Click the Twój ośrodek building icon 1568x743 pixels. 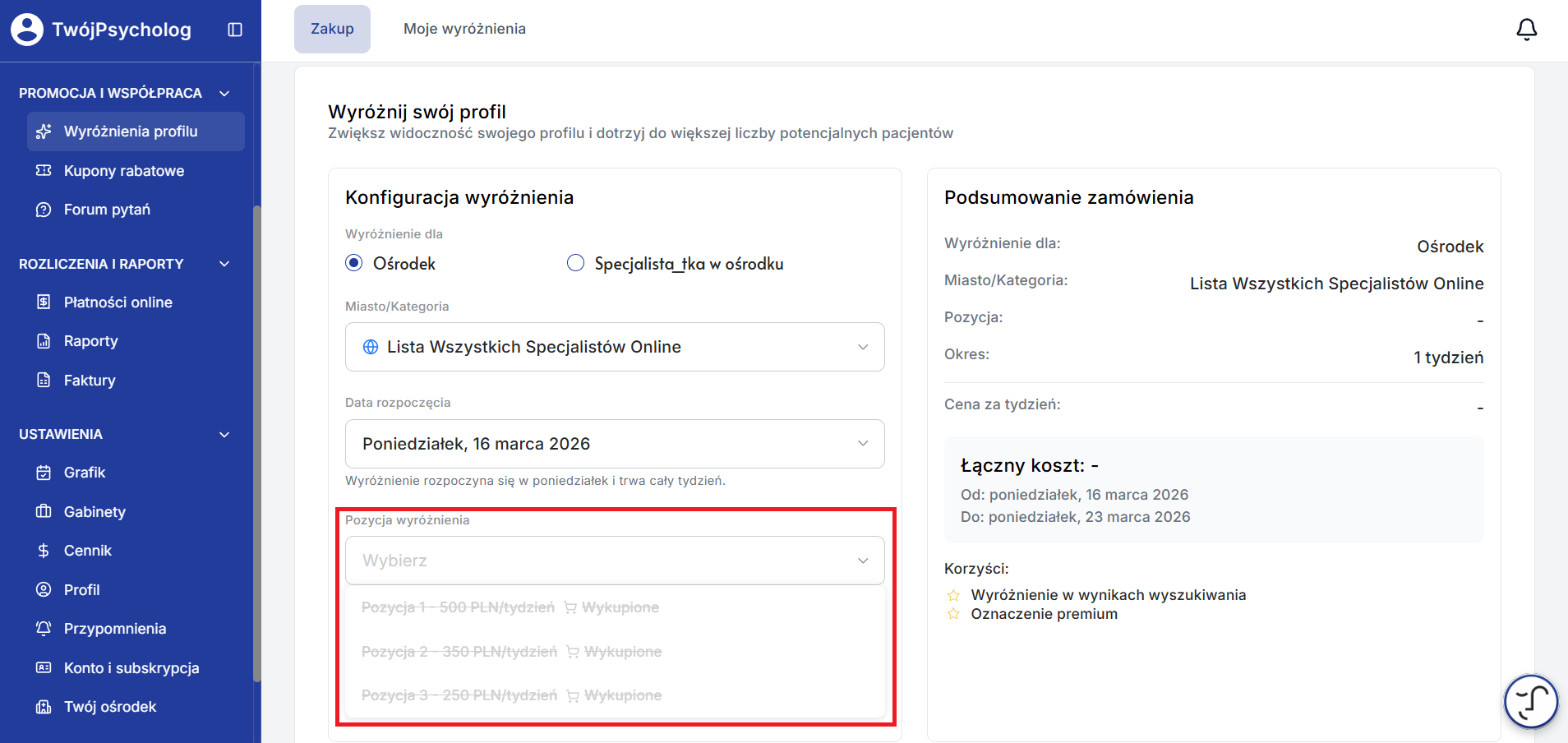pos(44,707)
